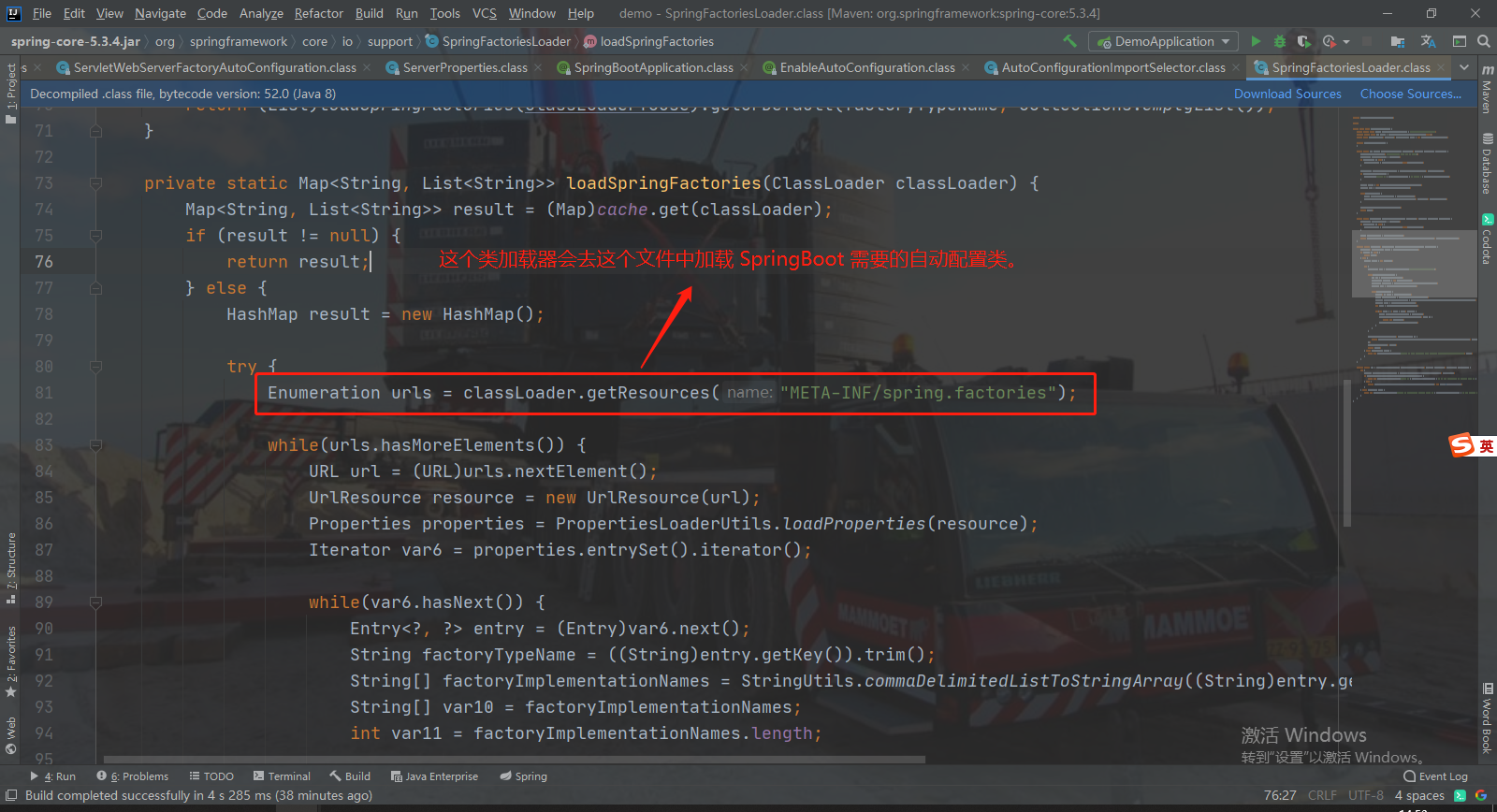Open the TODO tool window
The width and height of the screenshot is (1497, 812).
[211, 776]
